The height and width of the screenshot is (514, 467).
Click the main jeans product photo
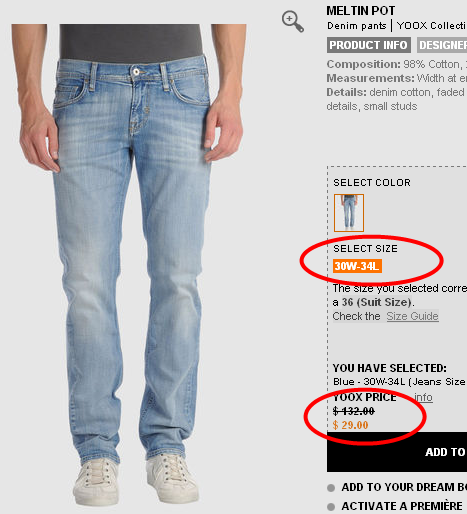(129, 265)
